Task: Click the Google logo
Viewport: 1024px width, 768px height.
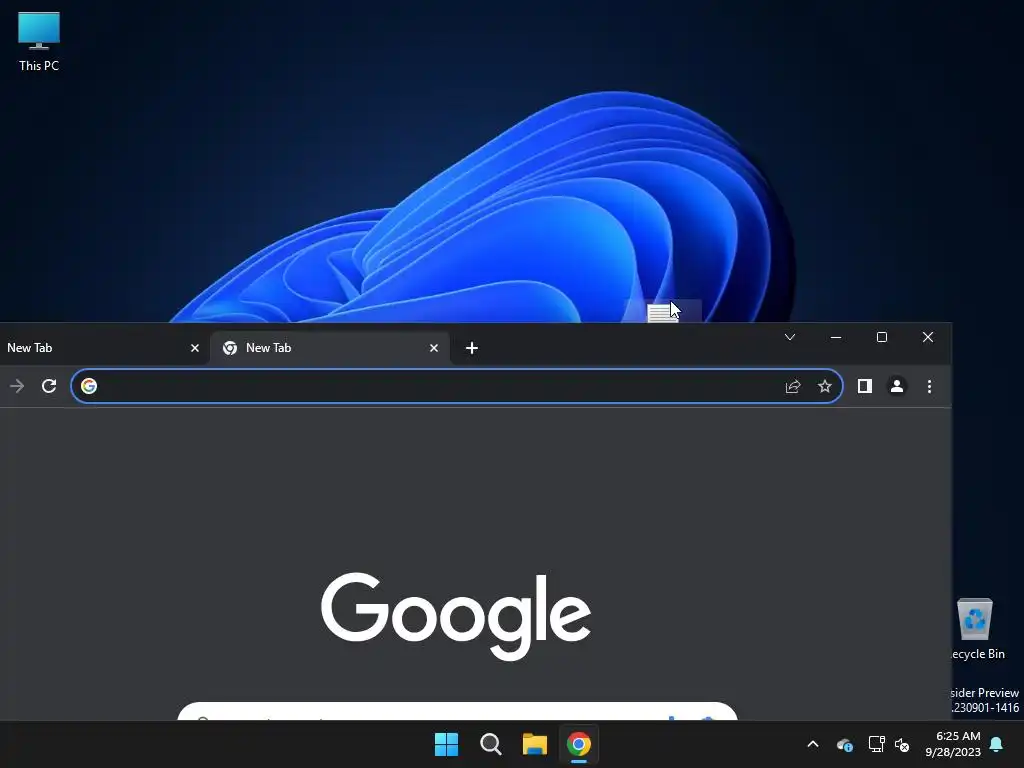Action: pyautogui.click(x=456, y=616)
